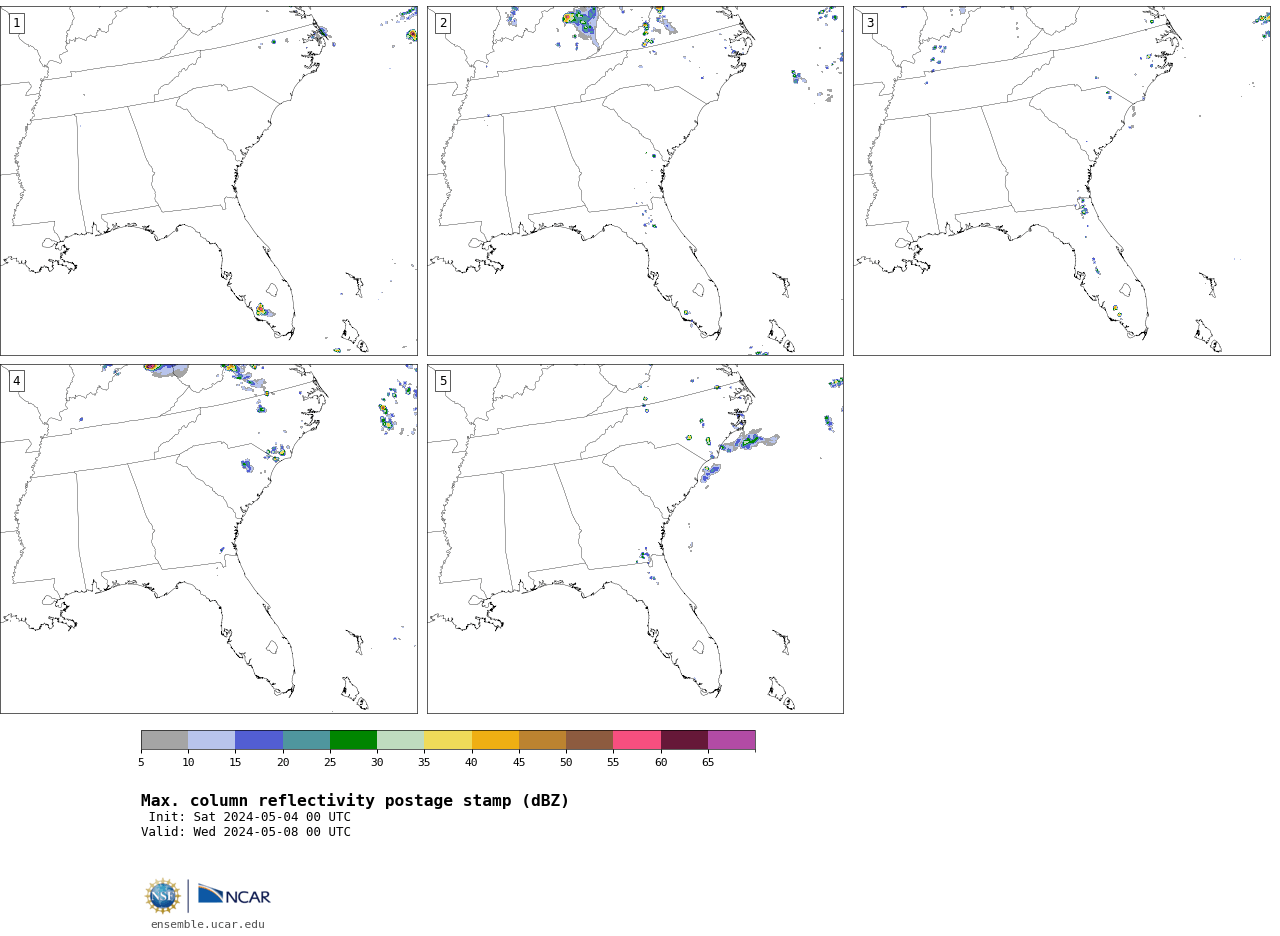Click the light blue 10-15 dBZ swatch
Screen dimensions: 1280x936
[x=211, y=740]
